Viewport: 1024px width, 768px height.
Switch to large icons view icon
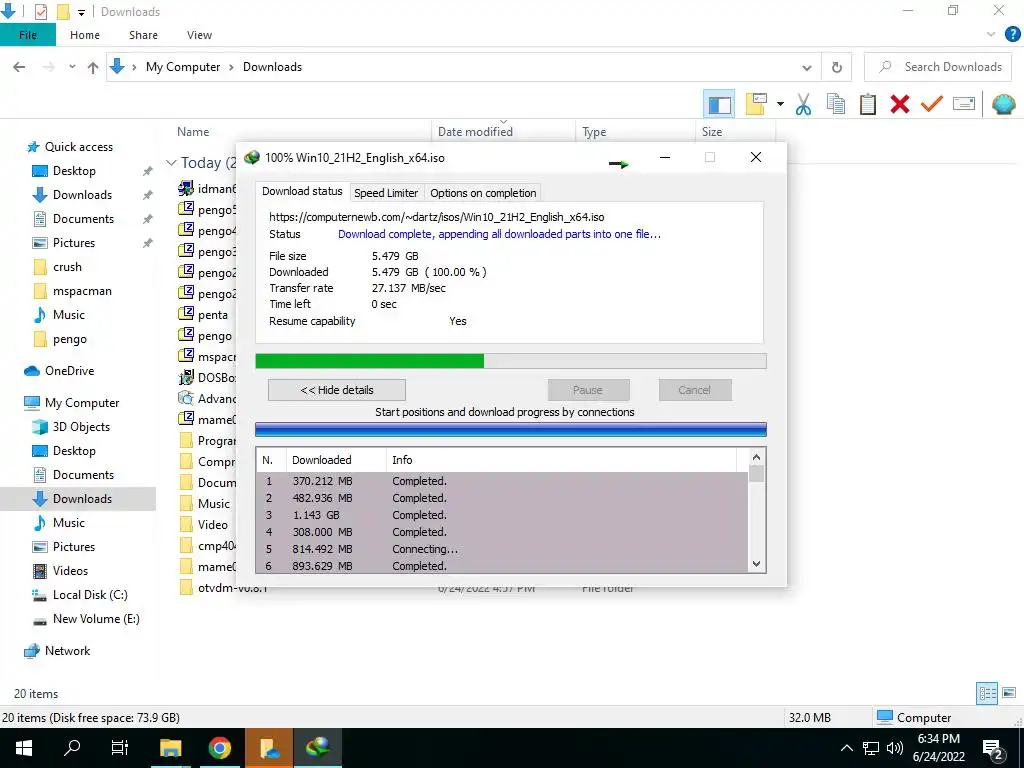coord(1009,694)
